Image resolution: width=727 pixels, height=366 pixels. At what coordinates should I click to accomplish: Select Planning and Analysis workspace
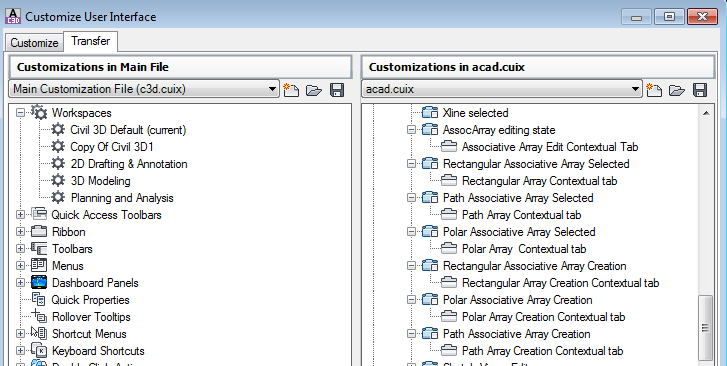click(x=122, y=198)
